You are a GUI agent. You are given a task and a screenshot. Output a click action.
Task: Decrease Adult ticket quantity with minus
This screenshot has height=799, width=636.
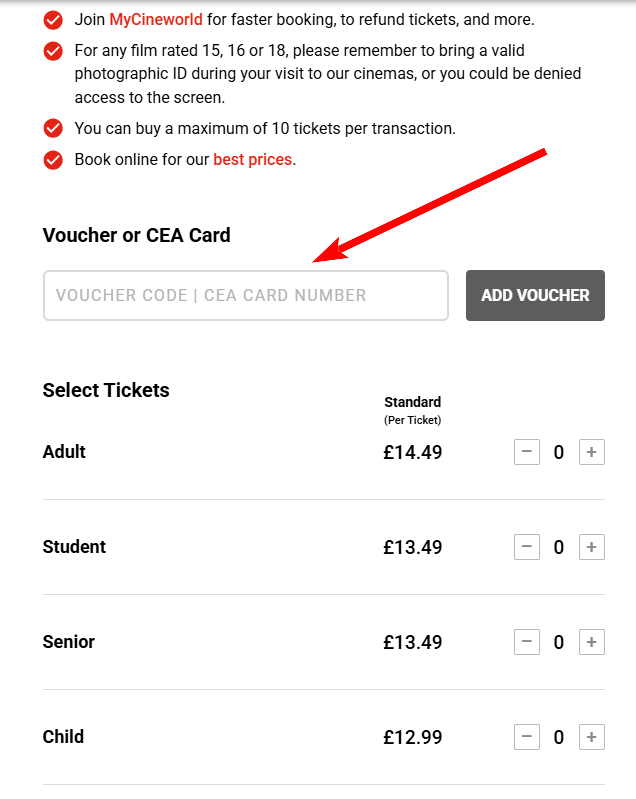coord(527,452)
